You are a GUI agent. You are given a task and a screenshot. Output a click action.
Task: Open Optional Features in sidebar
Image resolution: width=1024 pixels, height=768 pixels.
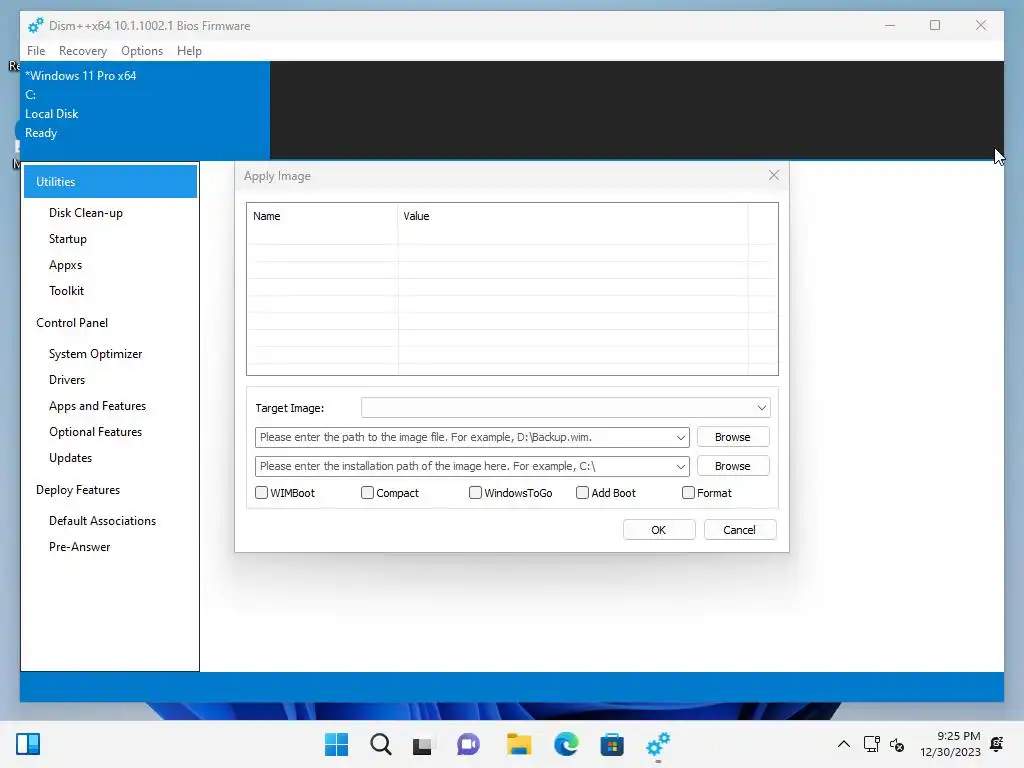[x=95, y=432]
